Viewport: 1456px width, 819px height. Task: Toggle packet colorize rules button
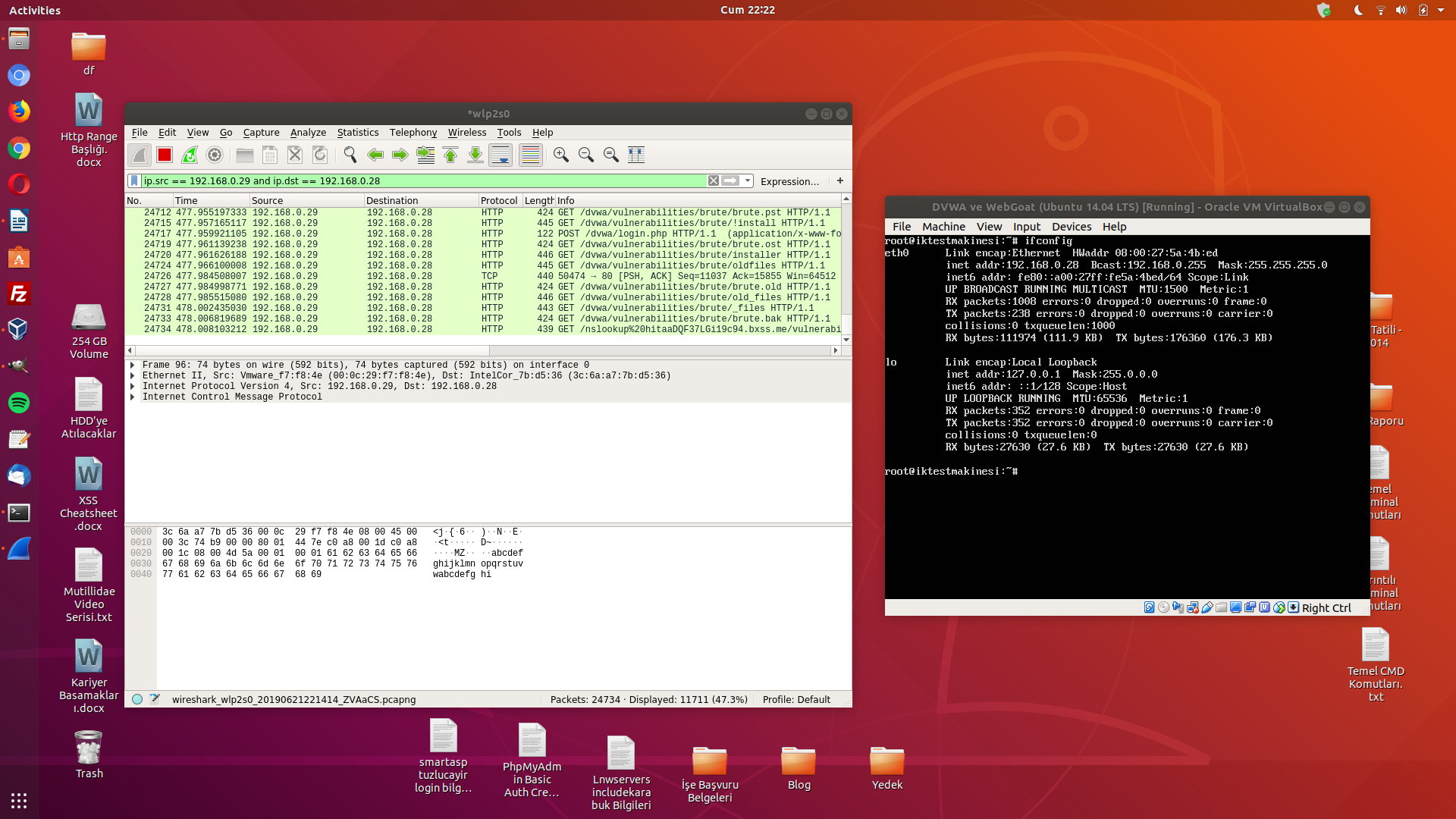coord(531,155)
